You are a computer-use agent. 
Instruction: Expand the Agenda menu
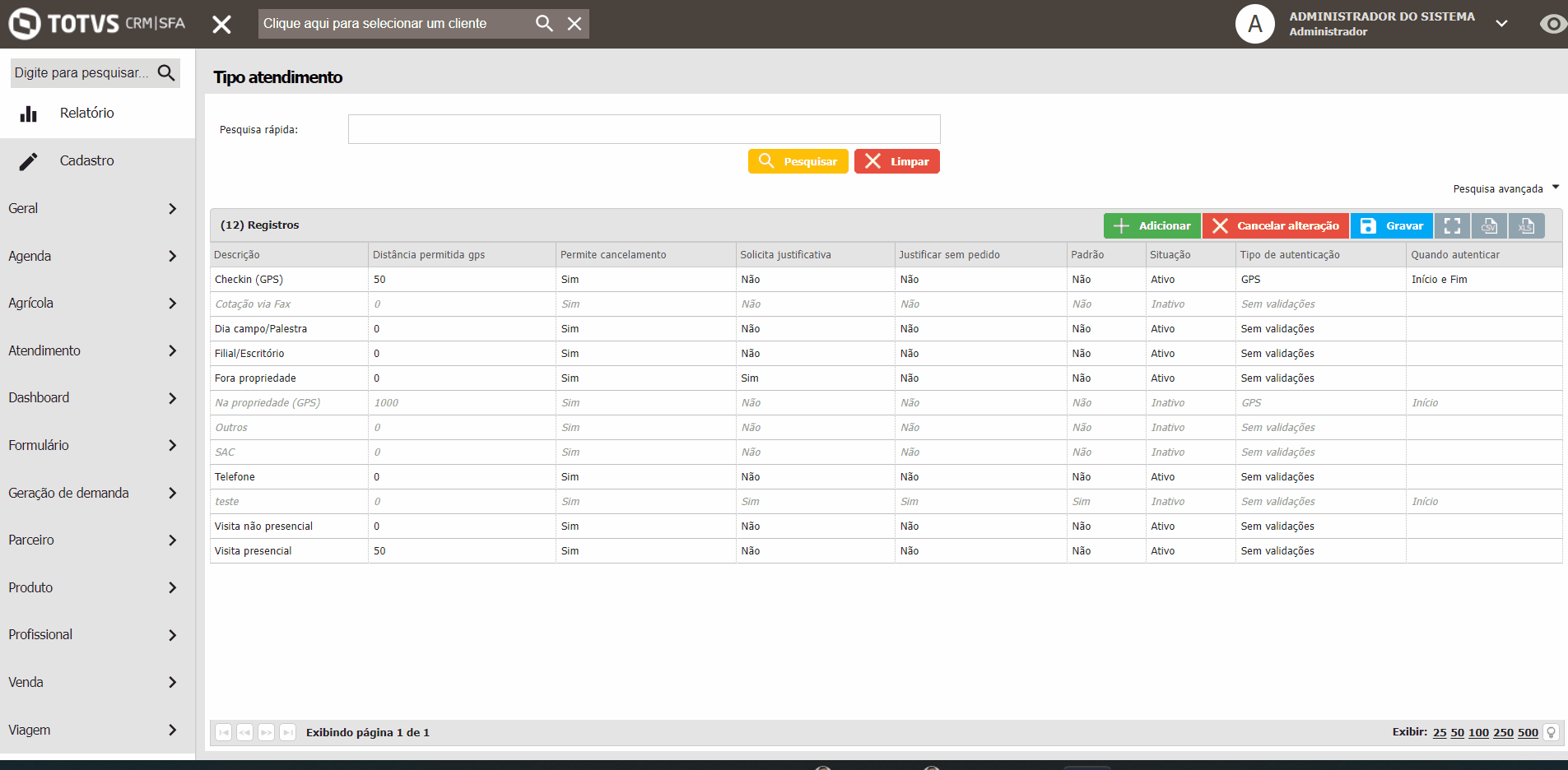(x=97, y=256)
